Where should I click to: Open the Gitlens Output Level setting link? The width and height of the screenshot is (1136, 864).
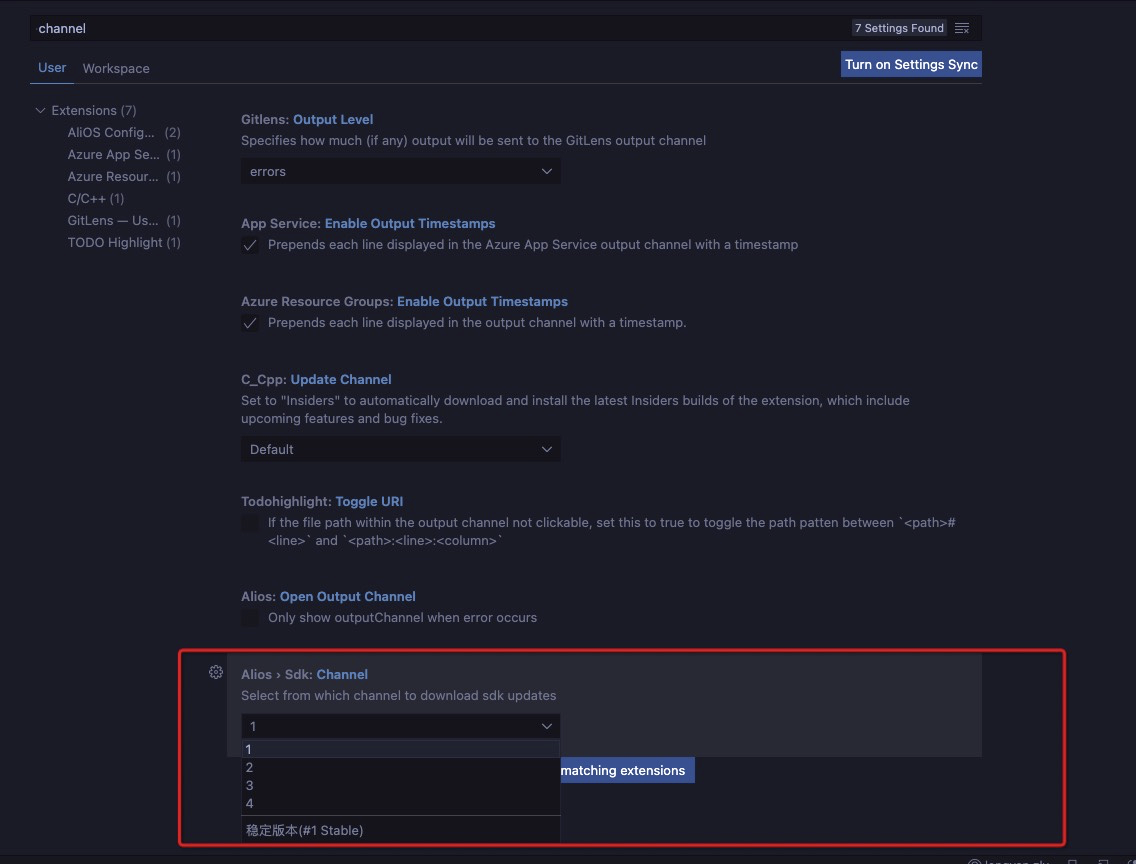click(x=333, y=118)
